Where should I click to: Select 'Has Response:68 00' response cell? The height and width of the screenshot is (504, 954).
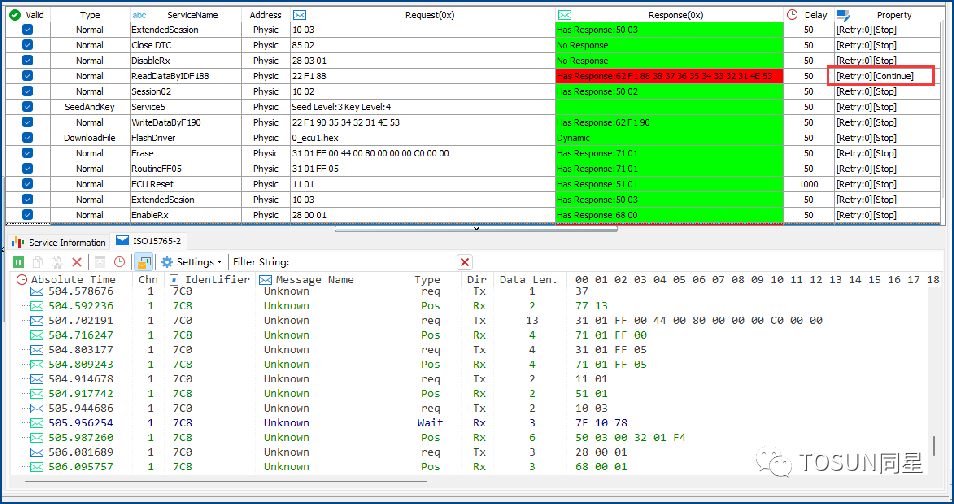[669, 215]
